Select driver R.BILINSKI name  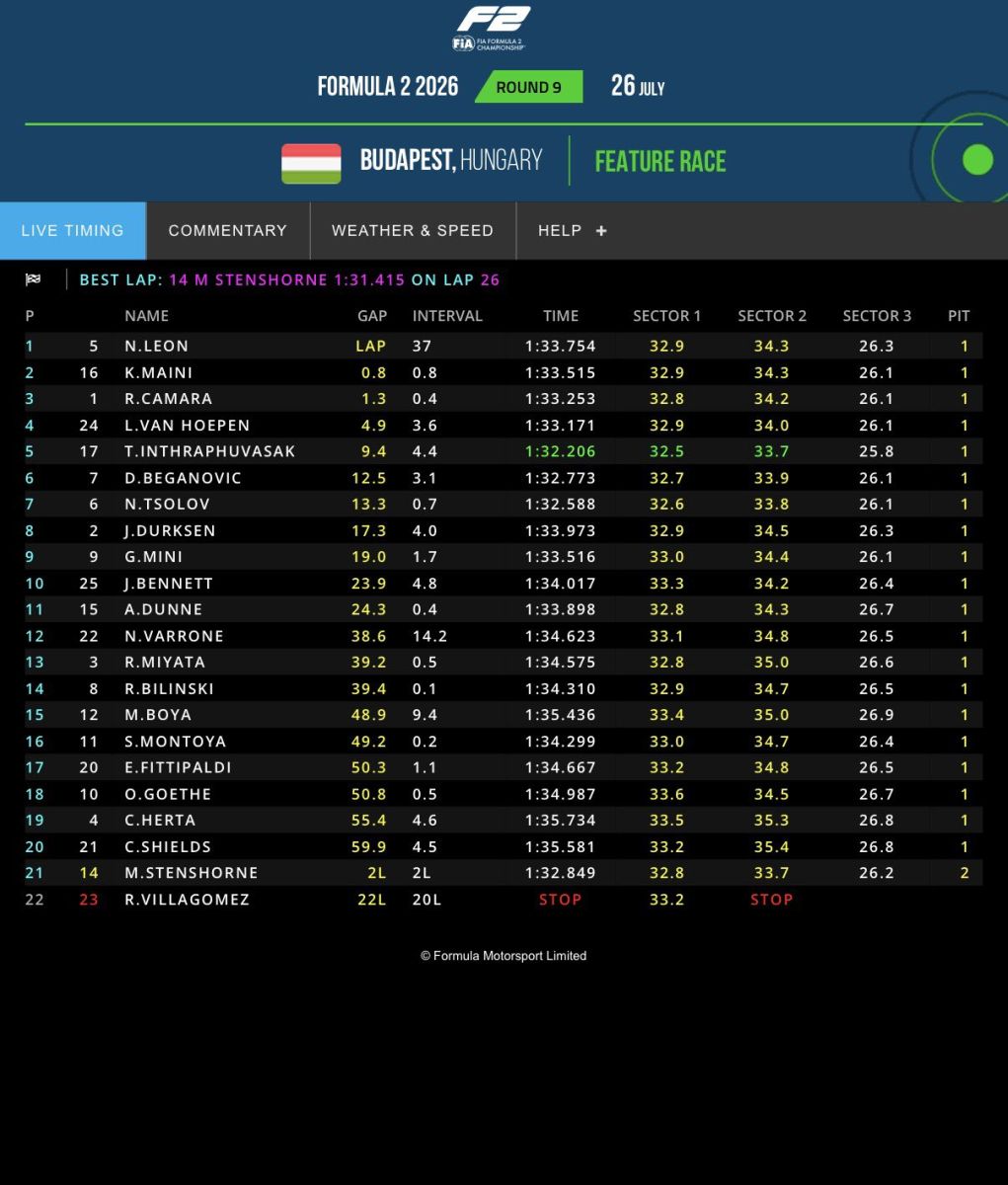click(169, 688)
